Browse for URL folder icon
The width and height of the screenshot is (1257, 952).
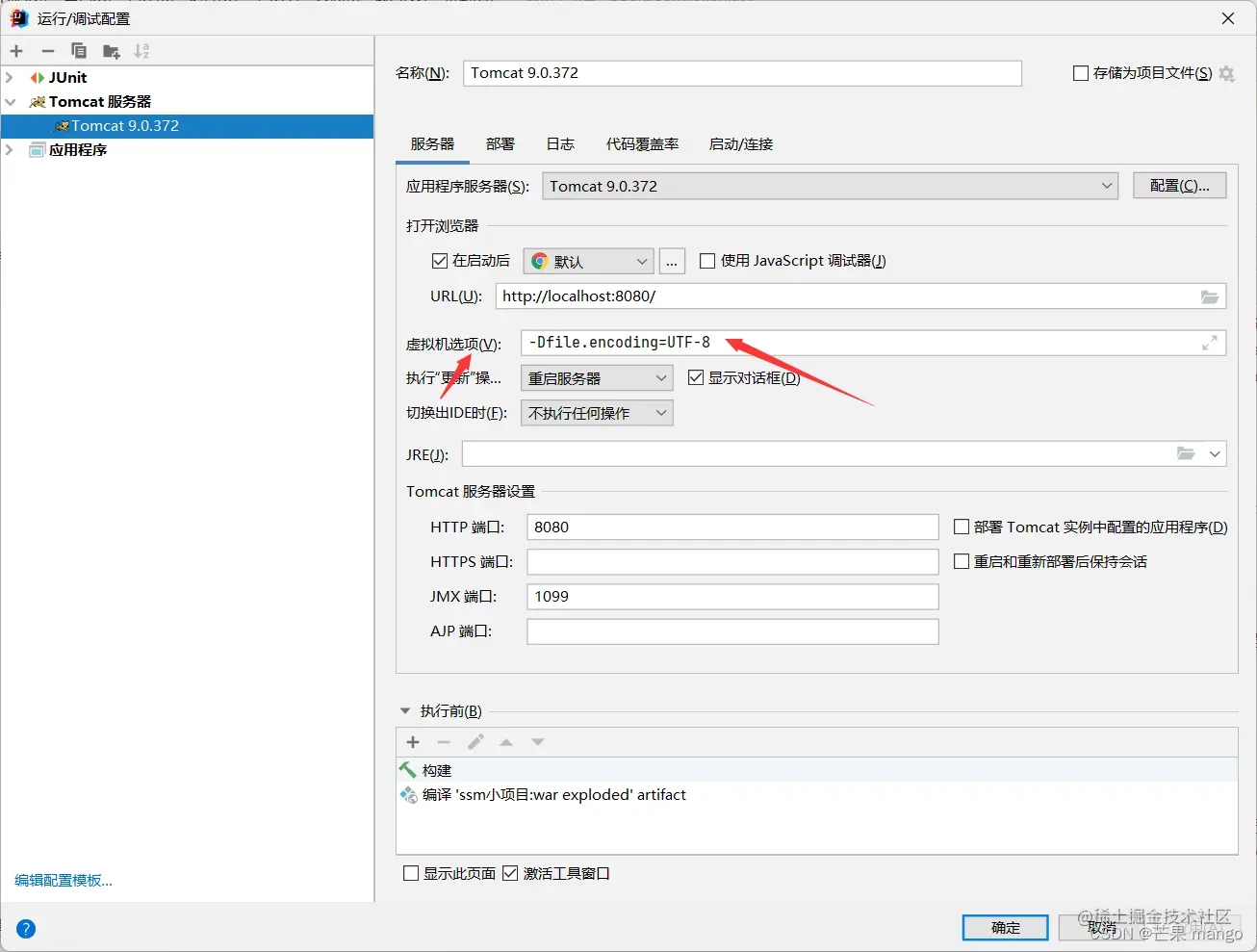click(x=1210, y=296)
